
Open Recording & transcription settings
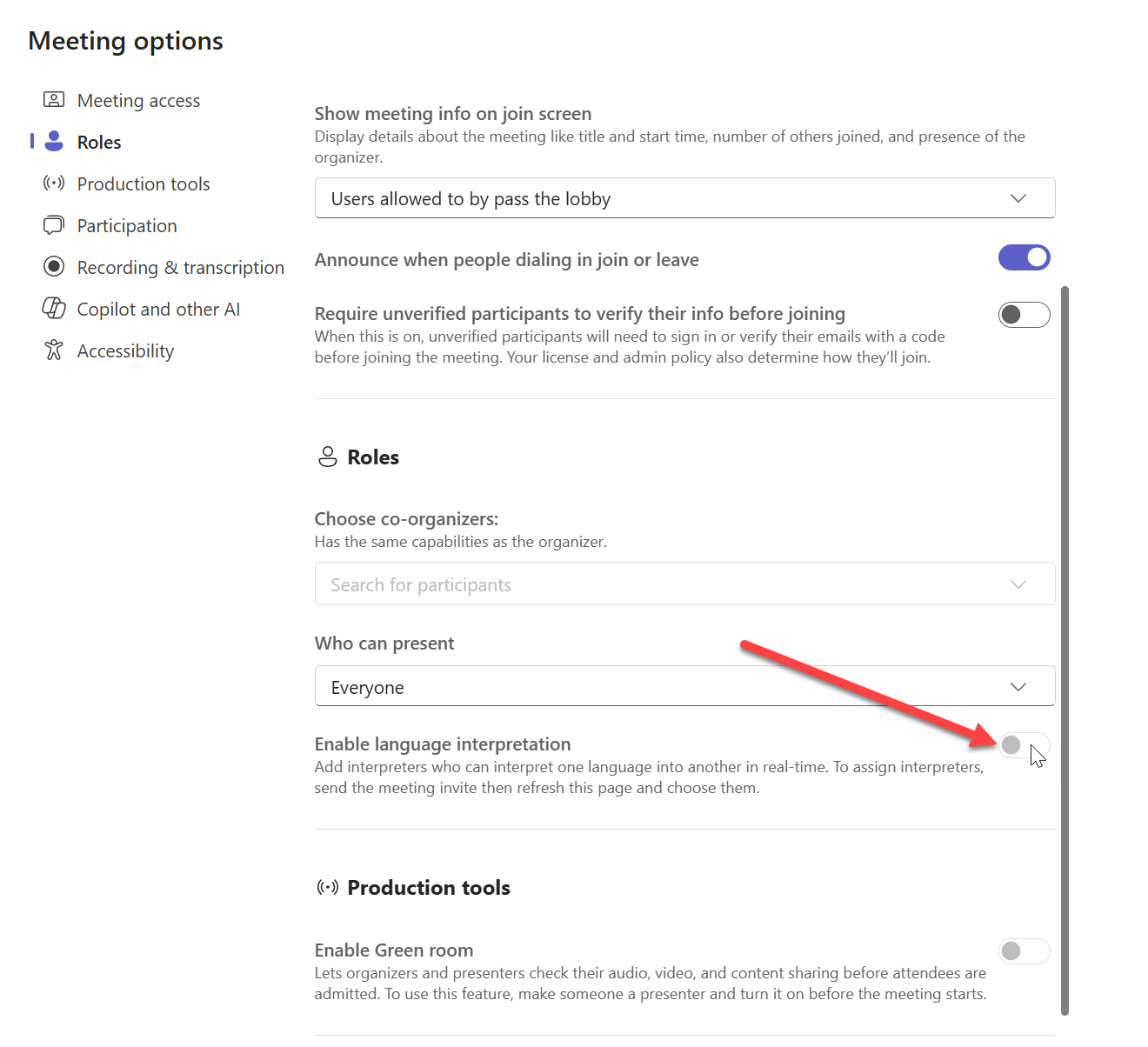180,268
